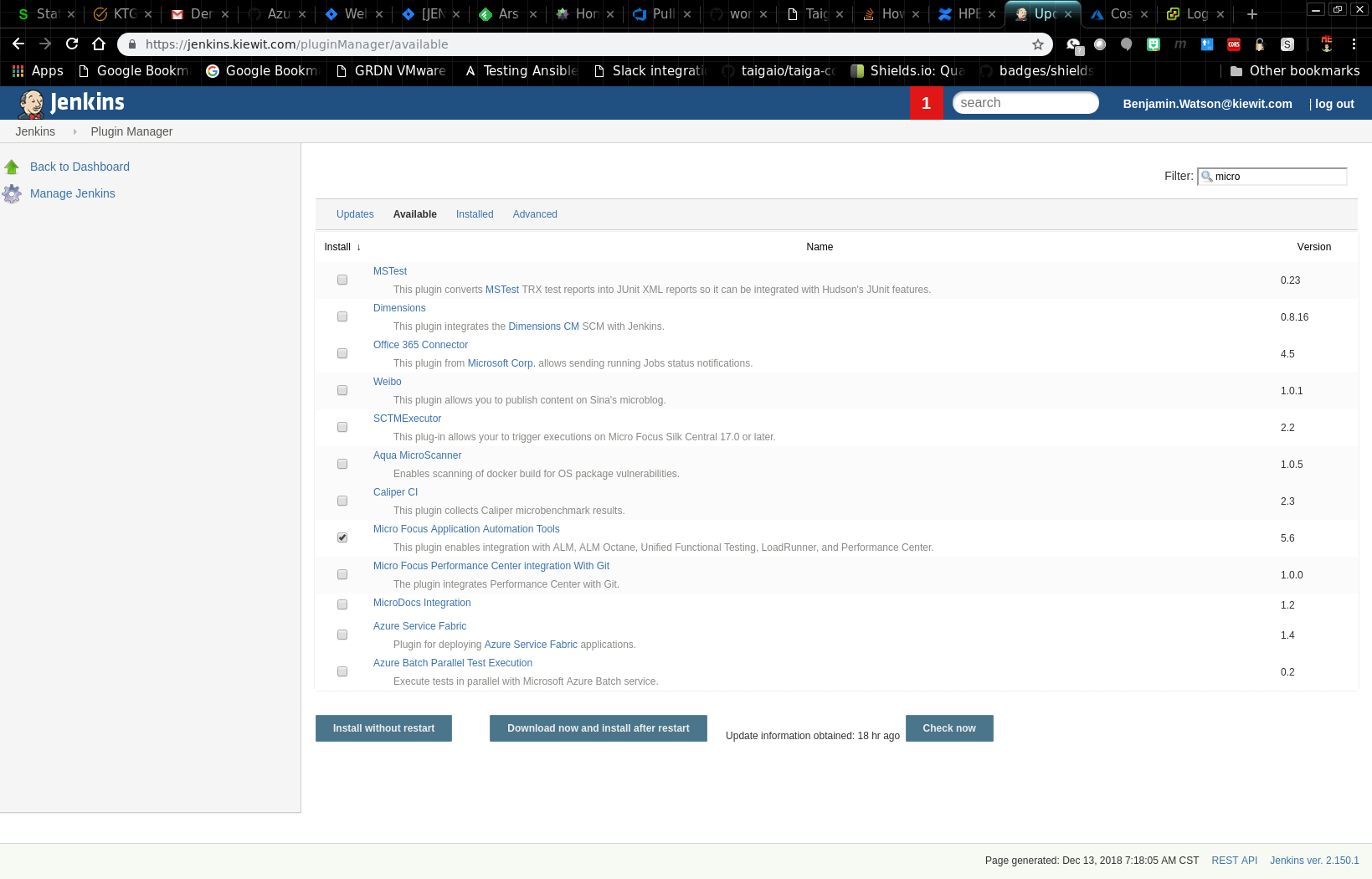Open the Other bookmarks folder
The width and height of the screenshot is (1372, 879).
(x=1294, y=71)
